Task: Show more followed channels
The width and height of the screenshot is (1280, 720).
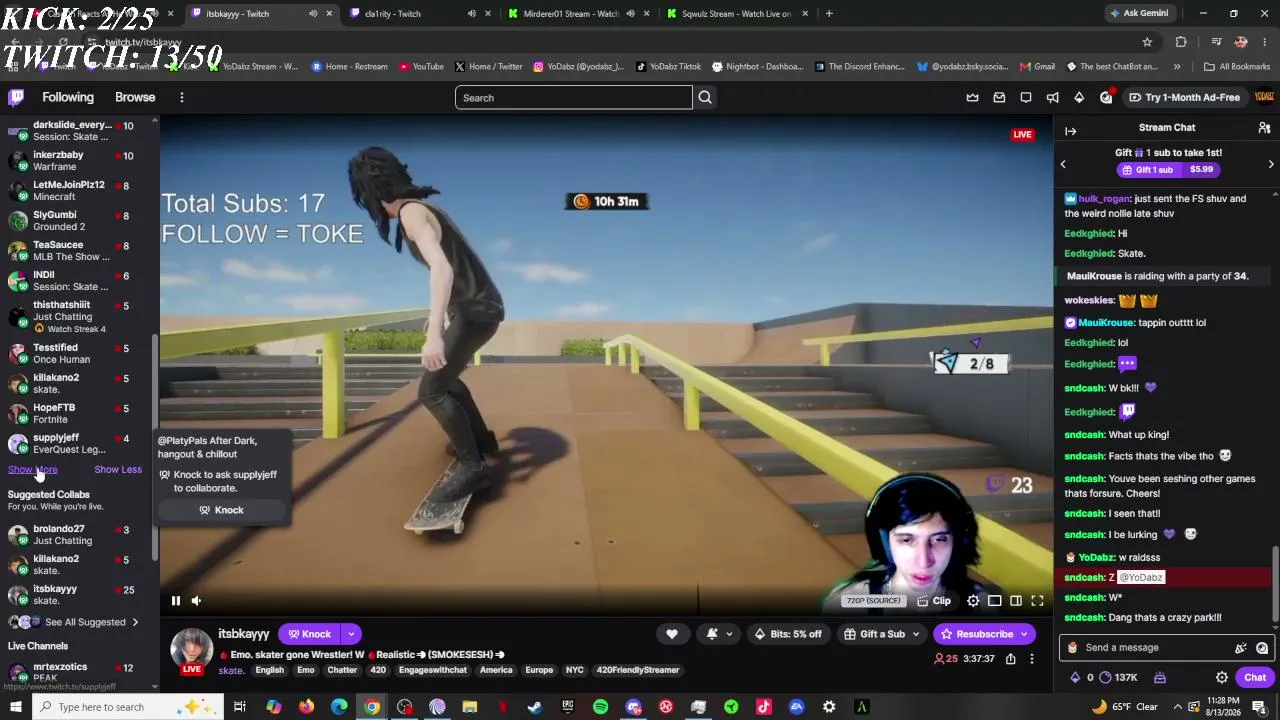Action: click(x=33, y=470)
